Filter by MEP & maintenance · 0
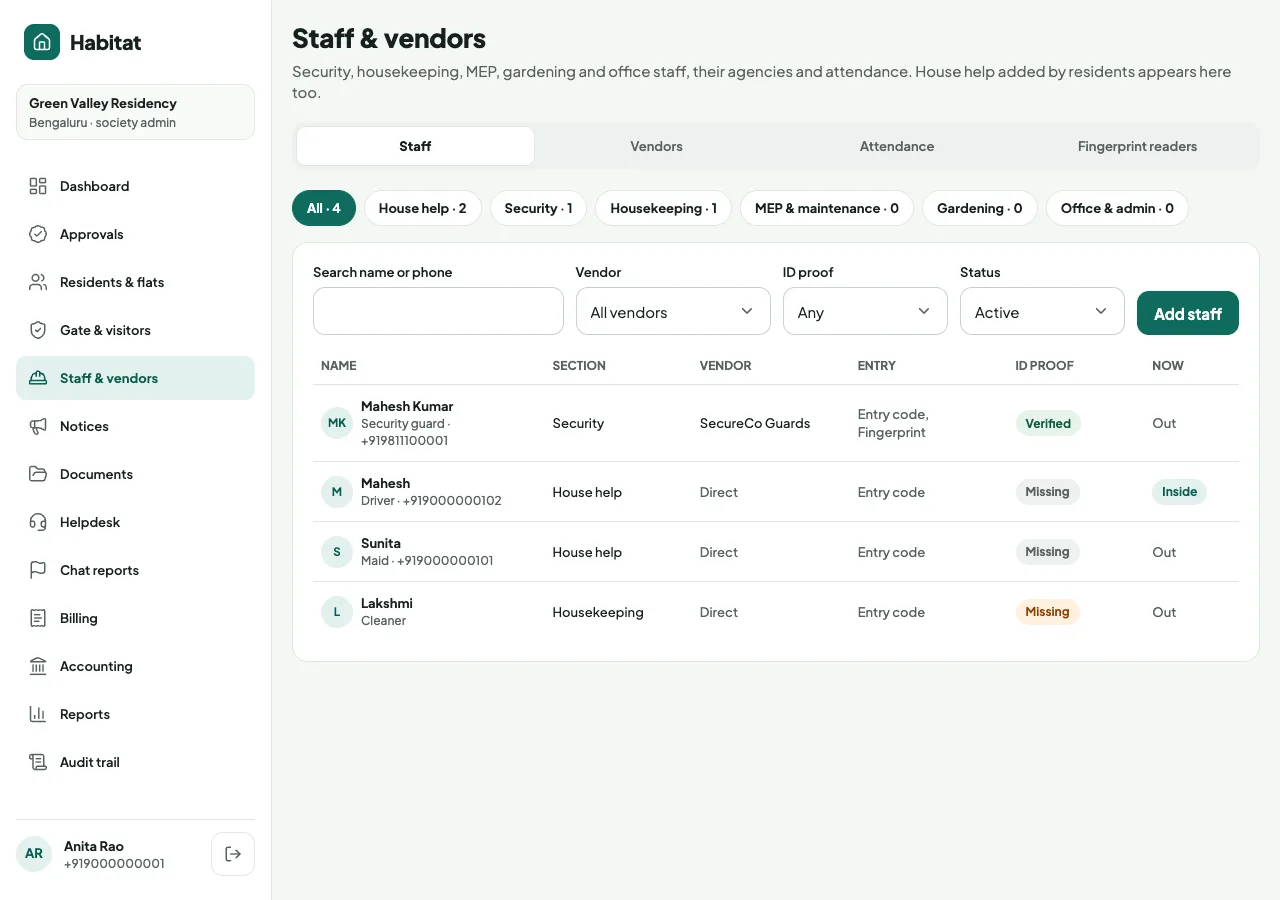This screenshot has width=1280, height=900. [827, 208]
